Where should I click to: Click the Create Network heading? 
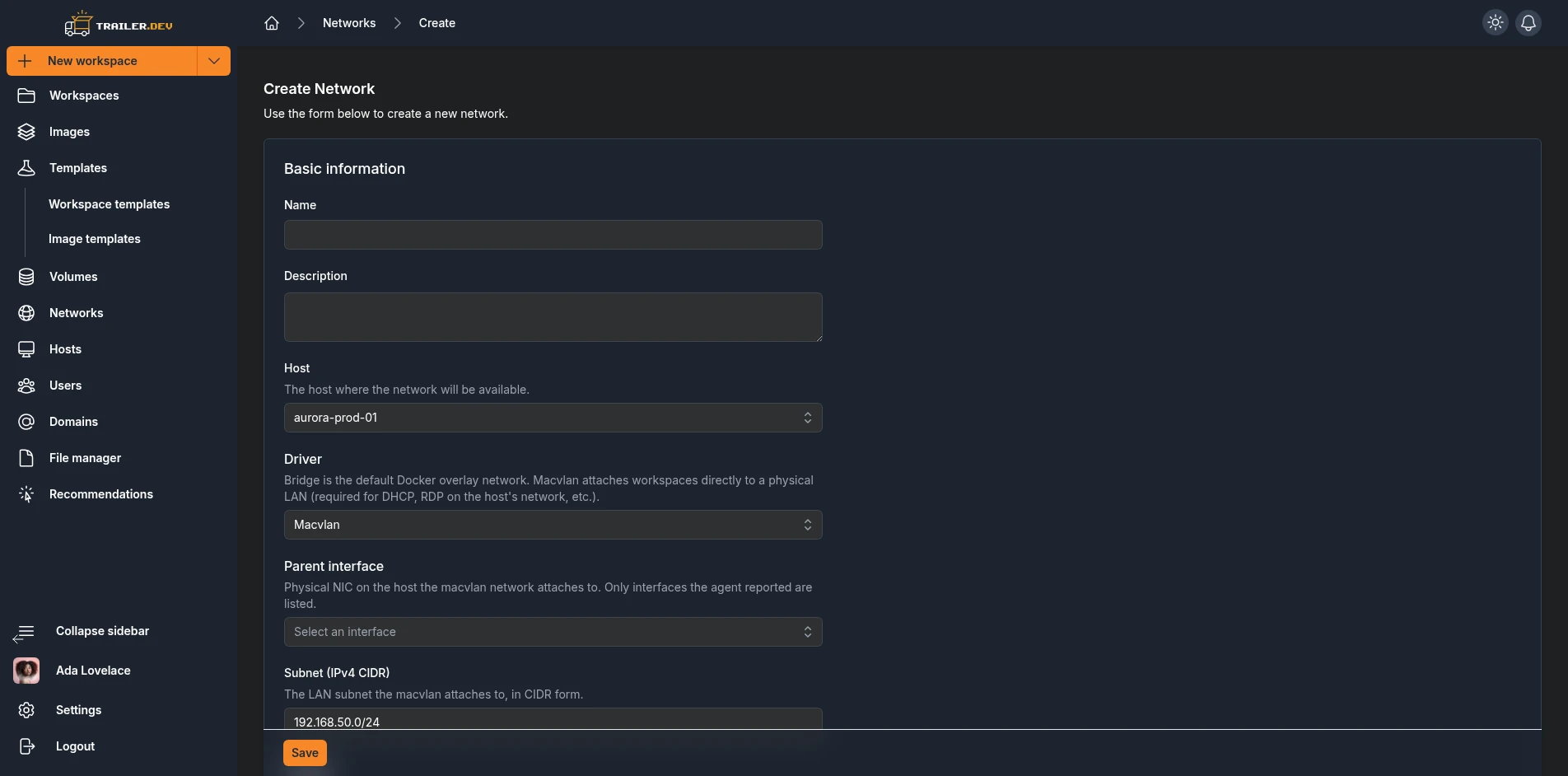click(x=319, y=89)
